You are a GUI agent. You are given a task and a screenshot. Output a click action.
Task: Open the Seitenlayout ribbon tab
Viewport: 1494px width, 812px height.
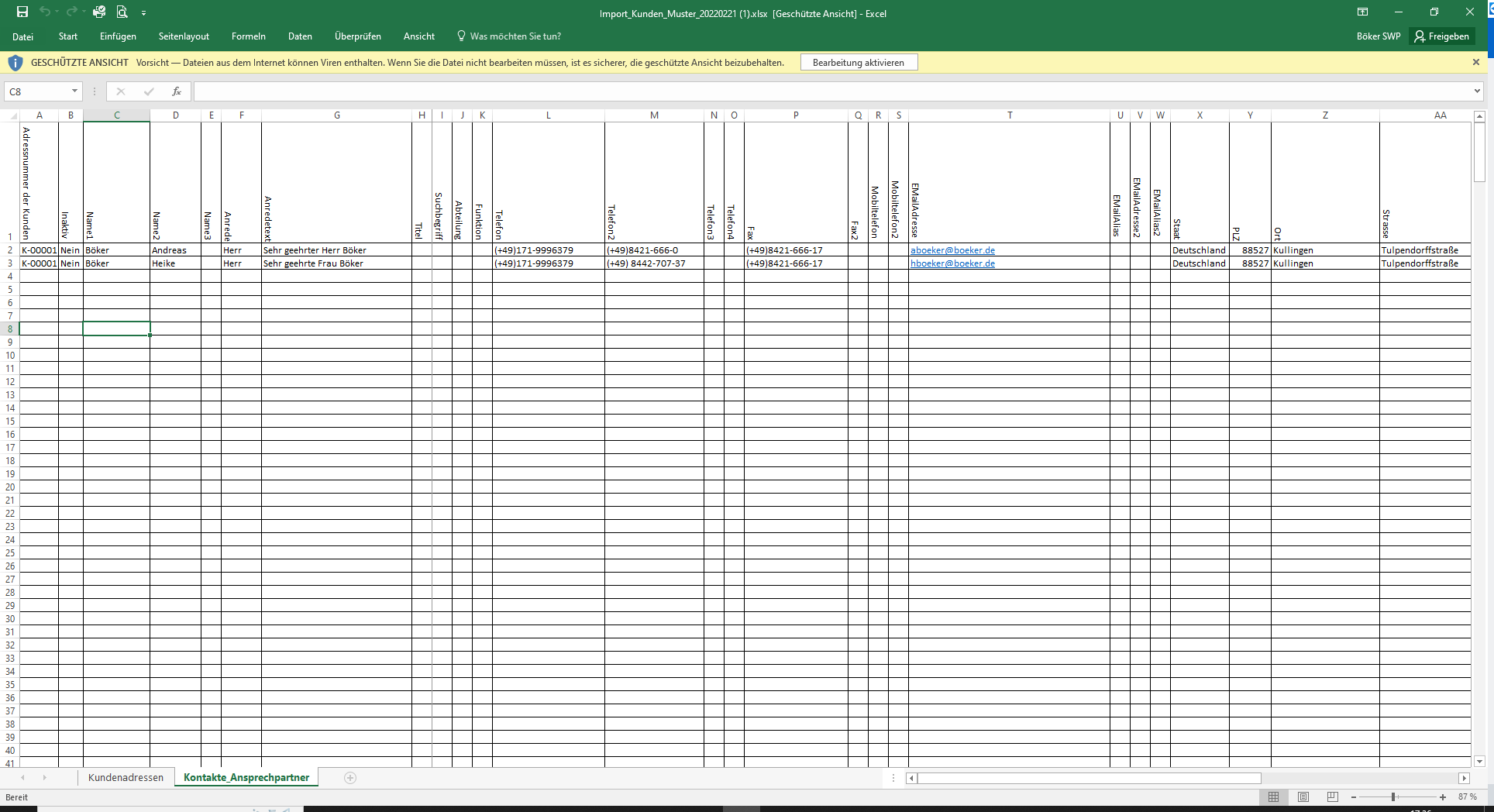click(184, 36)
